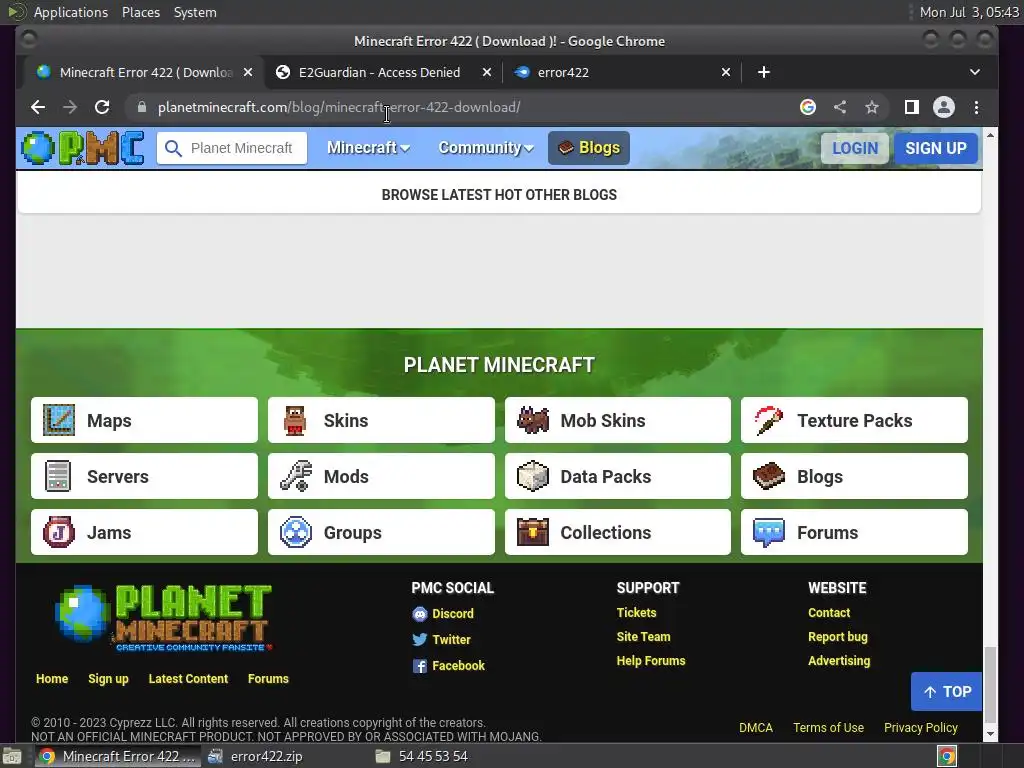Open a new tab with plus icon

[763, 72]
